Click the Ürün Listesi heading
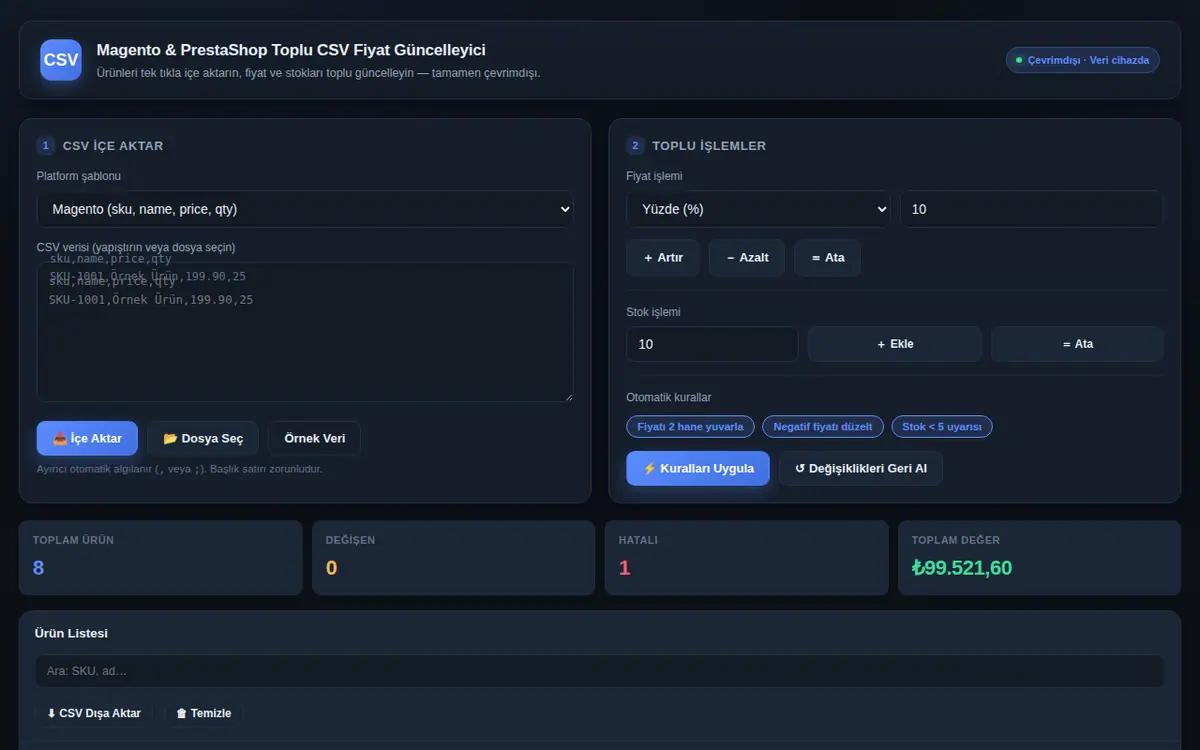Viewport: 1200px width, 750px height. point(71,633)
